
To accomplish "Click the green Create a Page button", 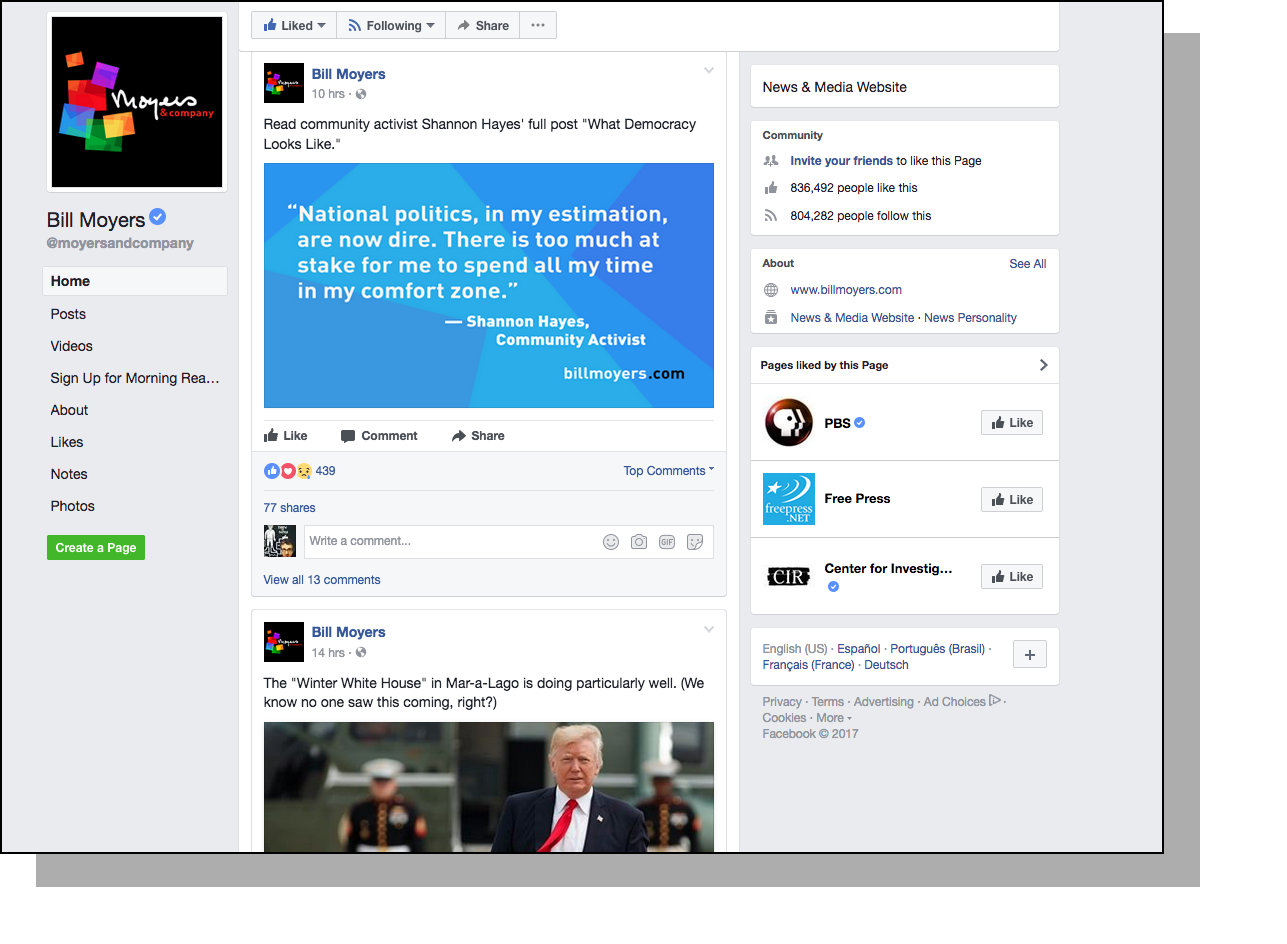I will (96, 548).
